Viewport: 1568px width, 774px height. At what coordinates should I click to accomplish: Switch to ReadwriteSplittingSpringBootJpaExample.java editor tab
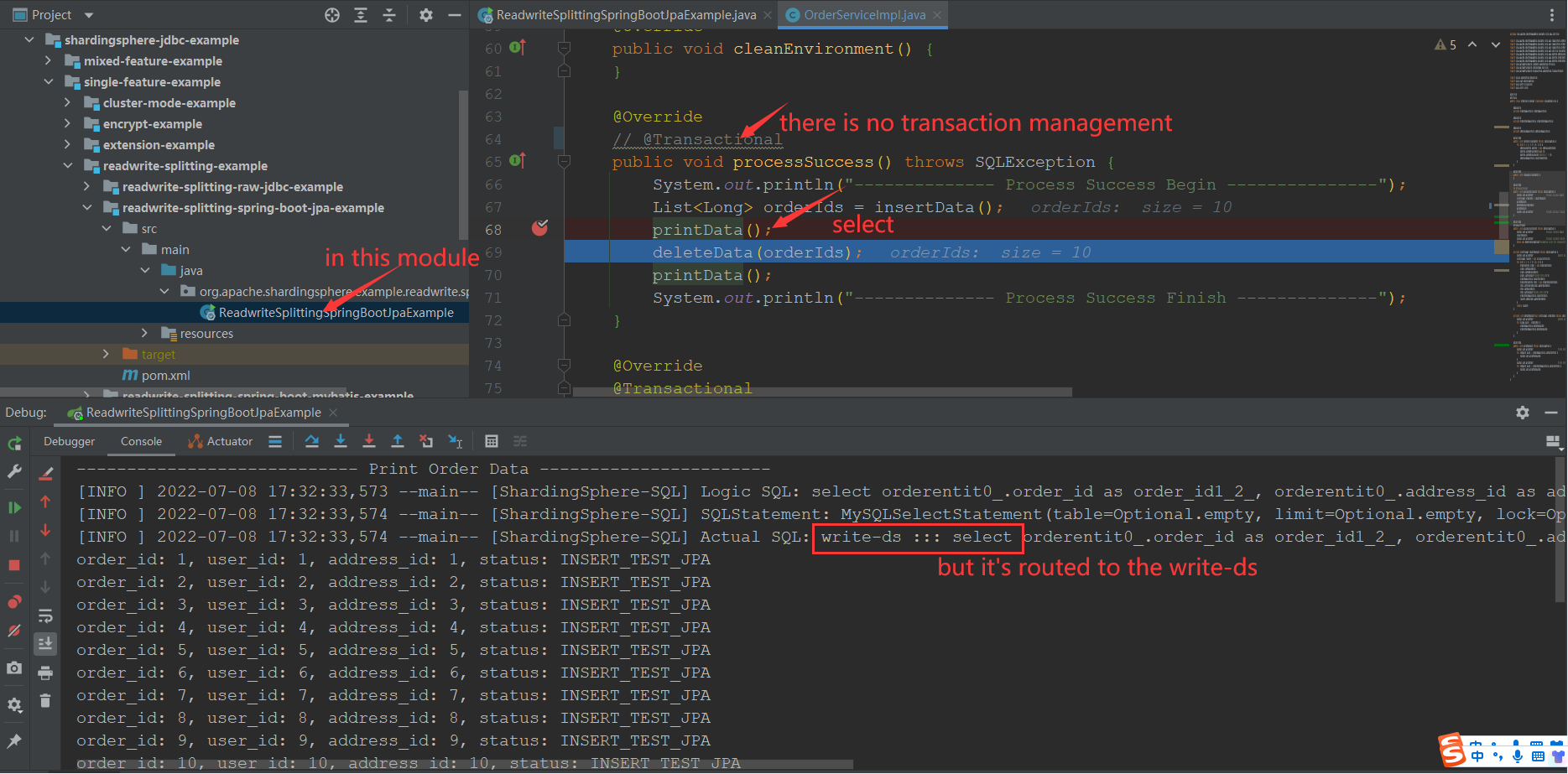pos(625,15)
